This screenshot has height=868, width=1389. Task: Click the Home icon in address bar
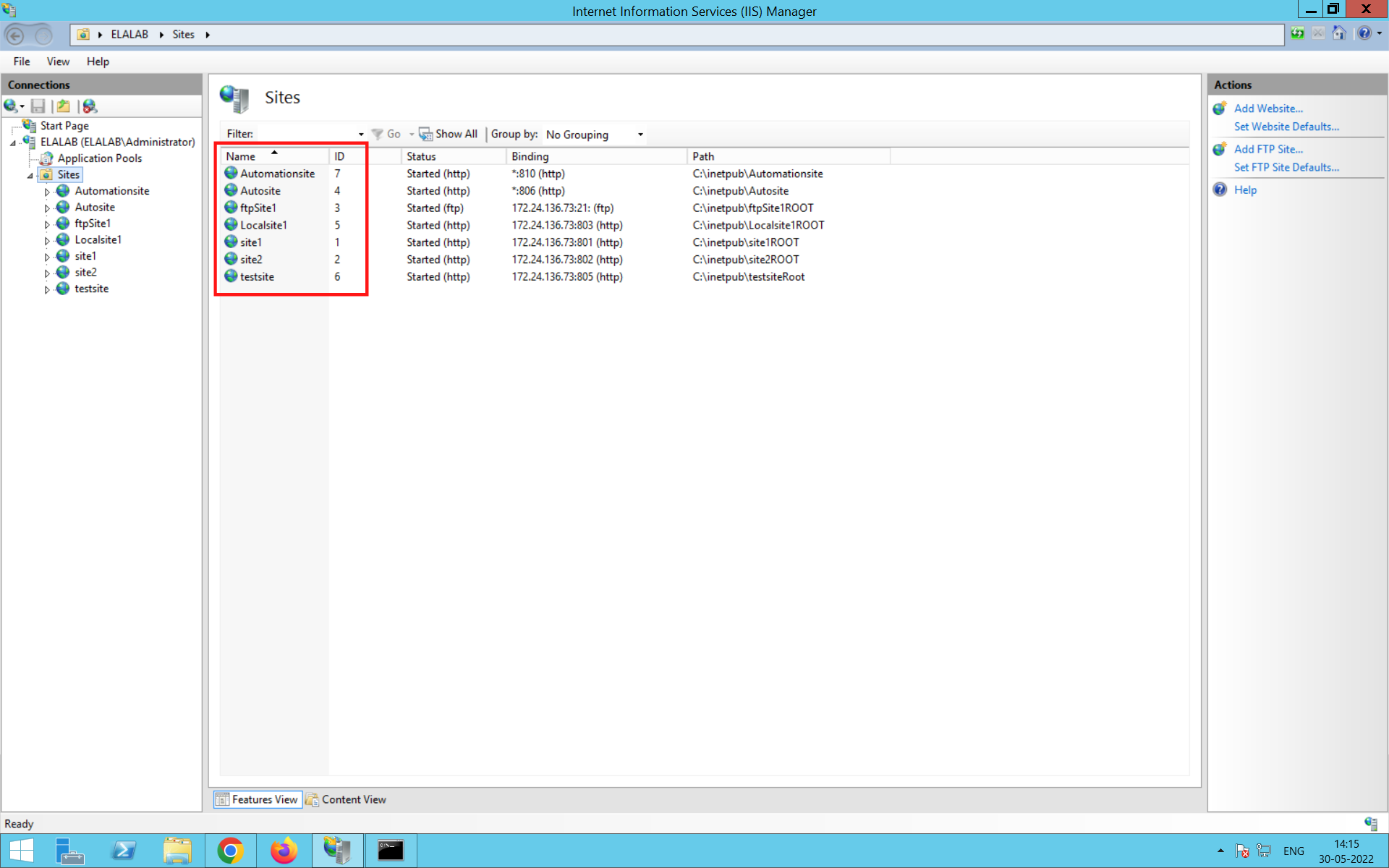point(1339,34)
